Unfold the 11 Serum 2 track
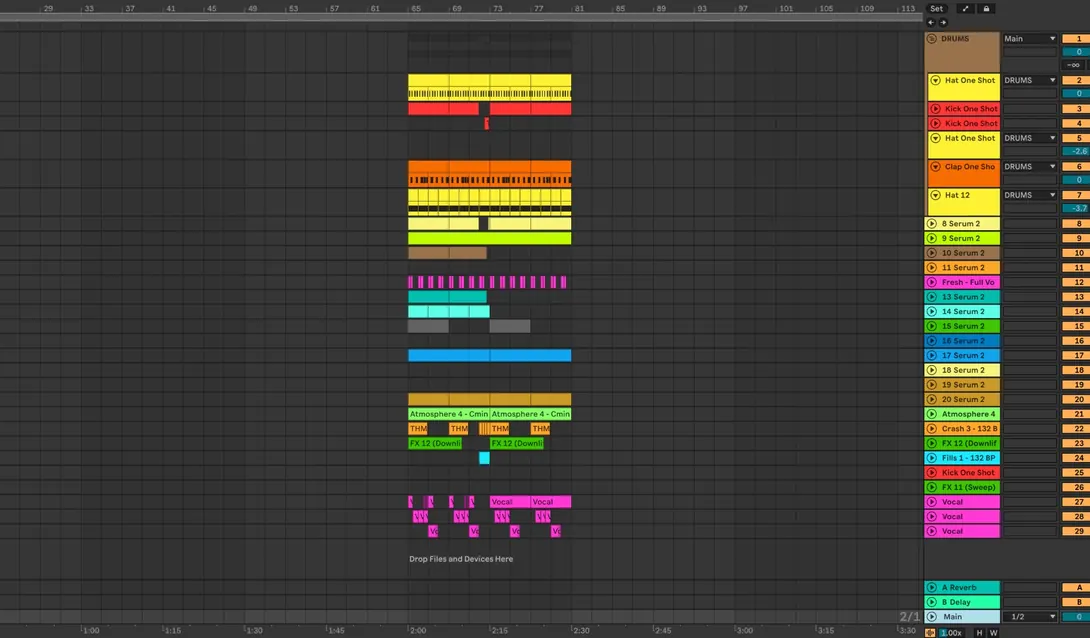 pyautogui.click(x=932, y=268)
